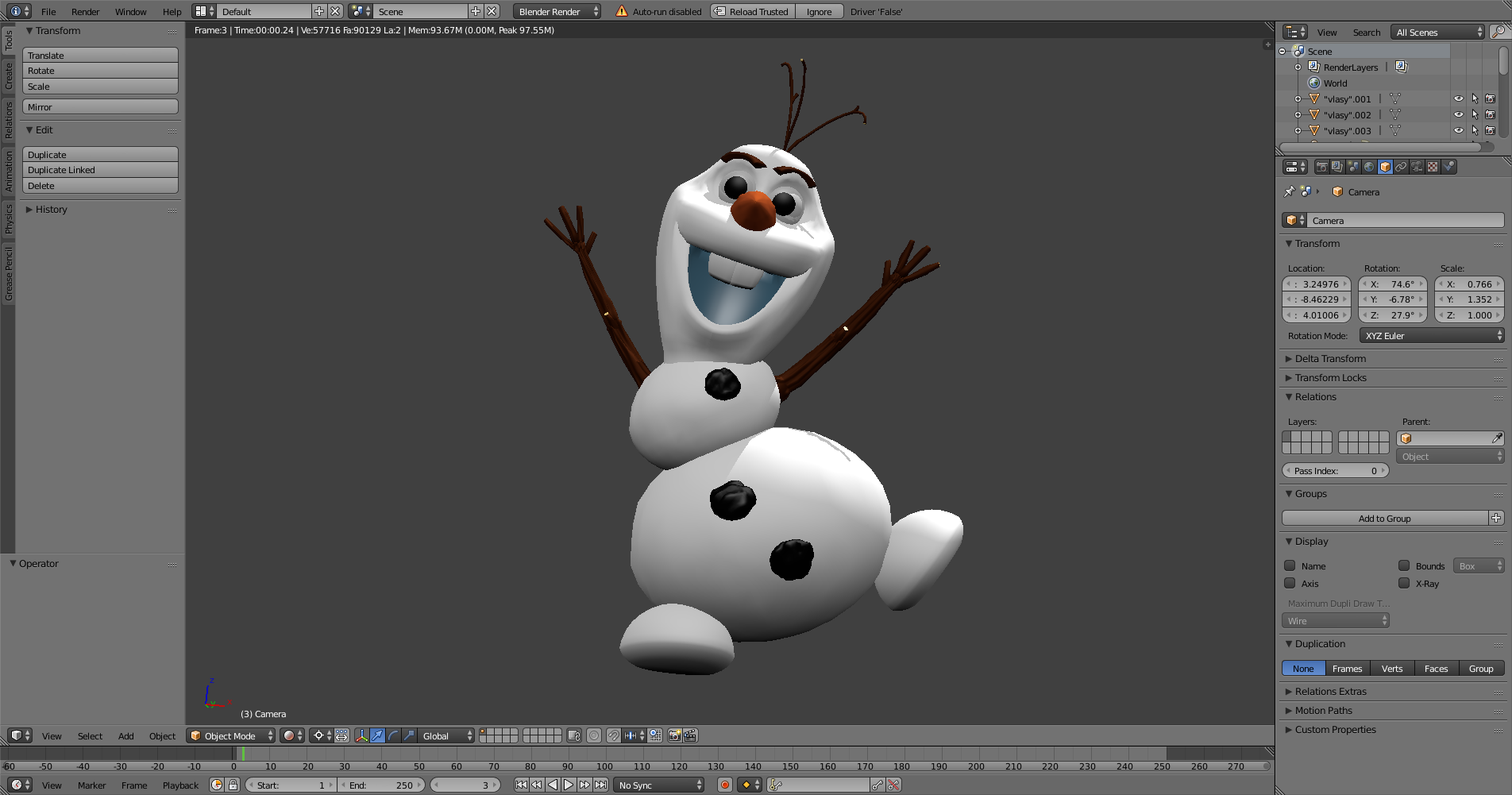The height and width of the screenshot is (795, 1512).
Task: Enable the X-Ray display checkbox
Action: click(1404, 584)
